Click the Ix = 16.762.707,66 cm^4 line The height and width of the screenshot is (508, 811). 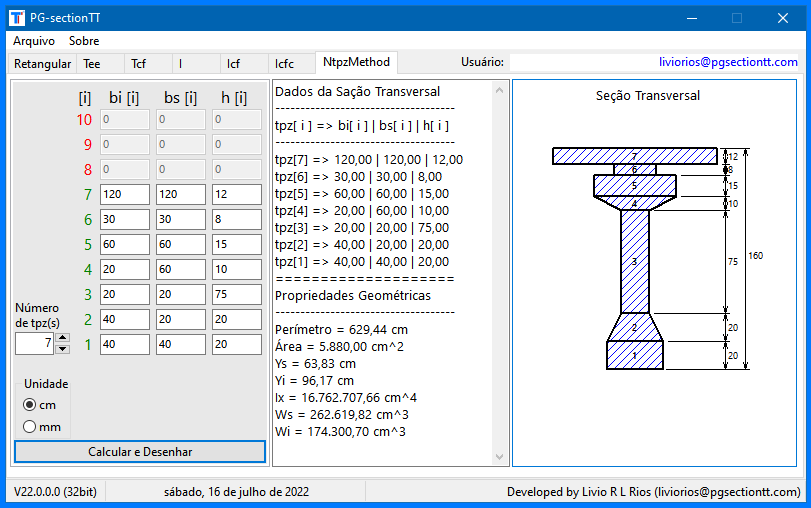point(346,398)
